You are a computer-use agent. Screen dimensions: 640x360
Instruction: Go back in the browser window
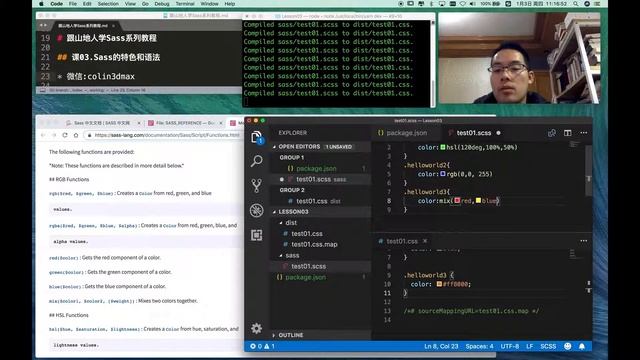(x=43, y=135)
